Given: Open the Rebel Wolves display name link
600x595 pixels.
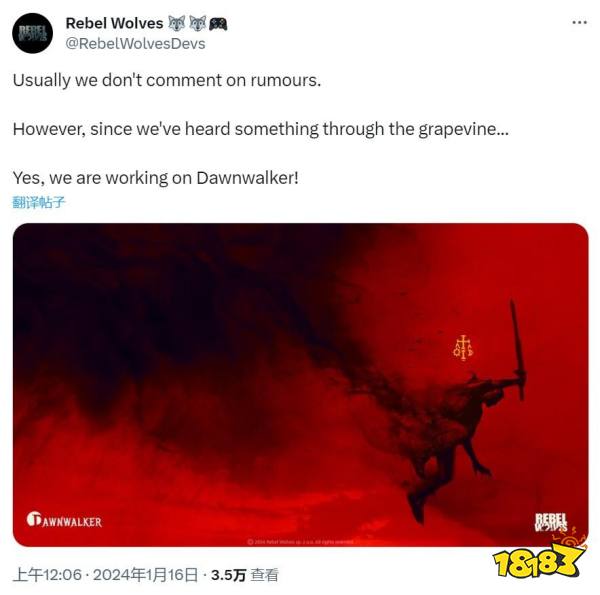Looking at the screenshot, I should (x=114, y=23).
